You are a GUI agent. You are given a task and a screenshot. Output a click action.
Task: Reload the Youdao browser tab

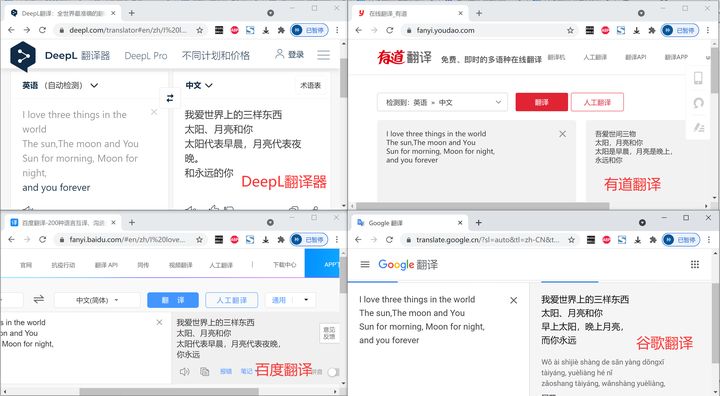pos(390,30)
